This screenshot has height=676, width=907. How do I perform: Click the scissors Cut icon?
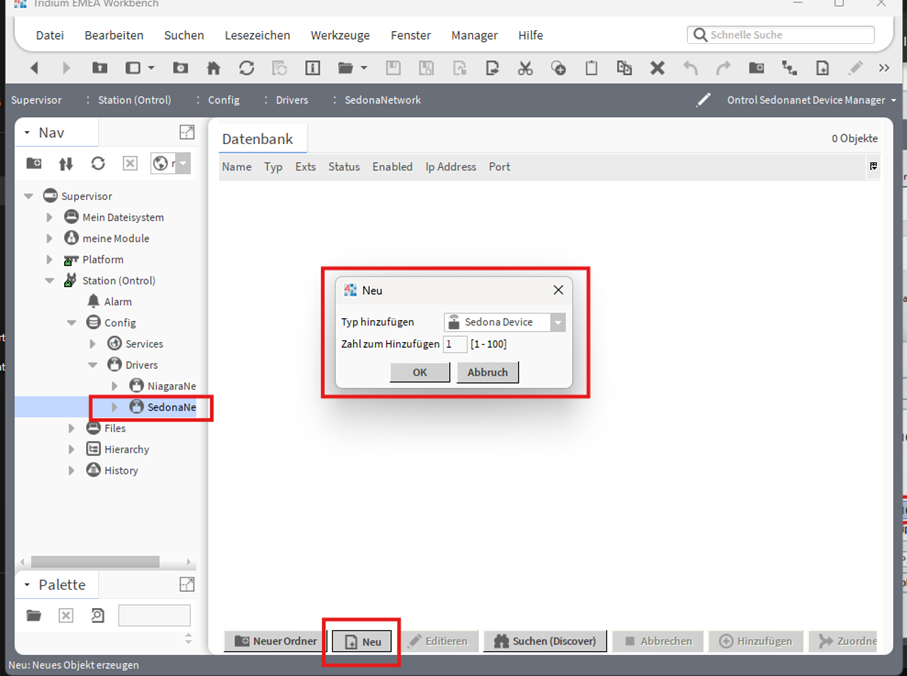point(525,68)
